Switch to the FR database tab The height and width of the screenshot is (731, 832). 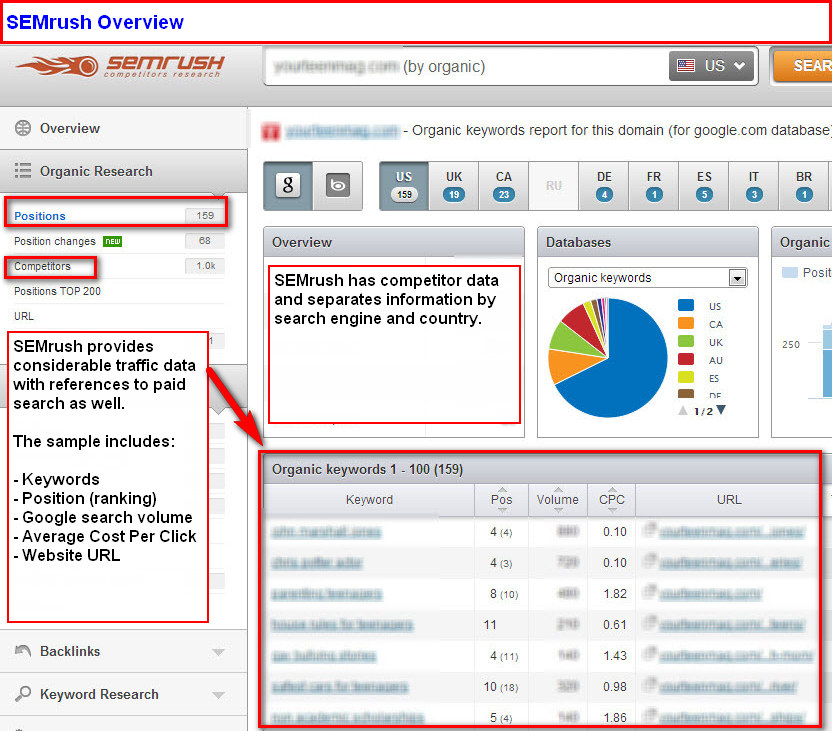654,186
